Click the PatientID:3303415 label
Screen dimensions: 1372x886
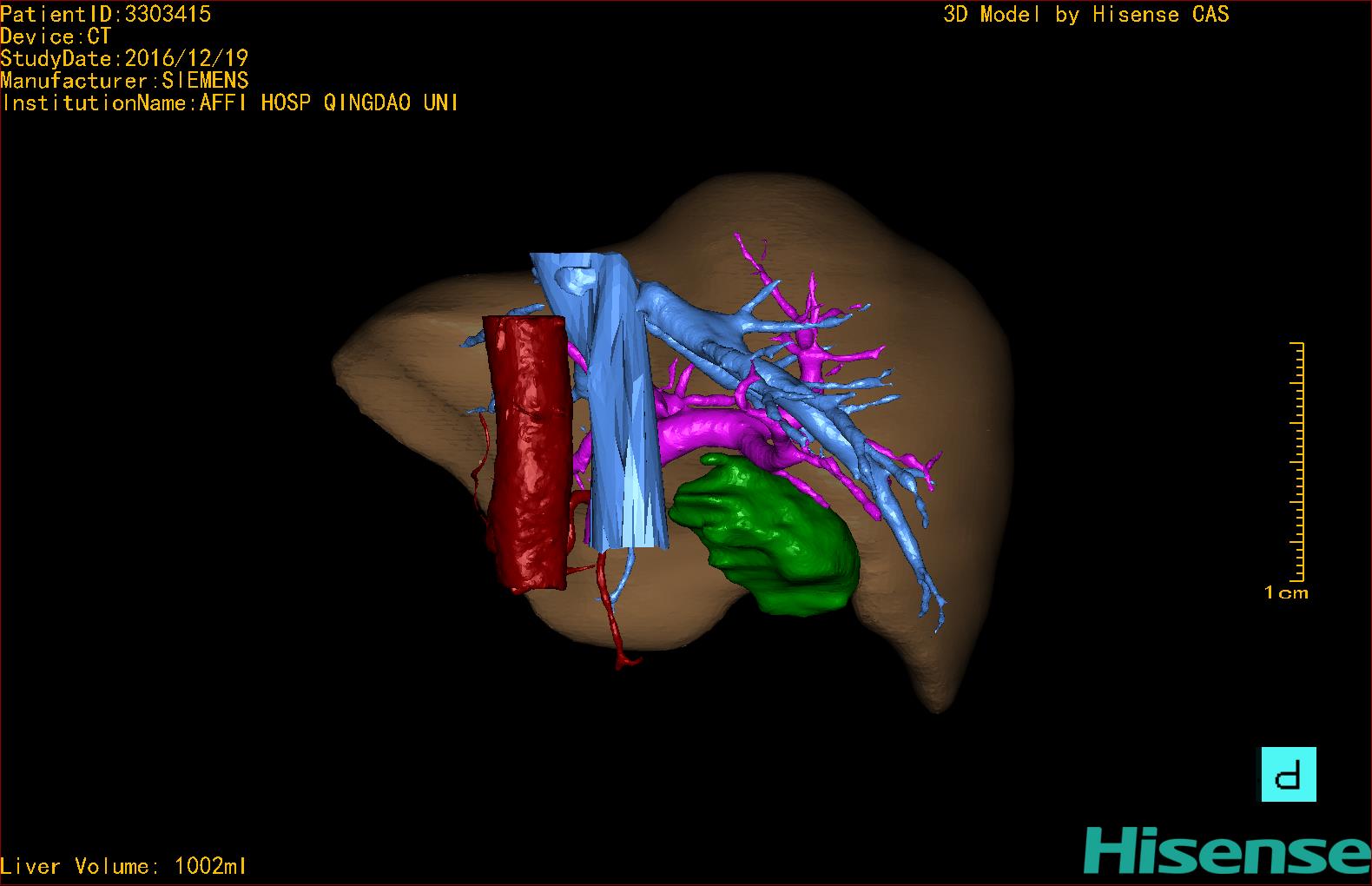(x=105, y=14)
